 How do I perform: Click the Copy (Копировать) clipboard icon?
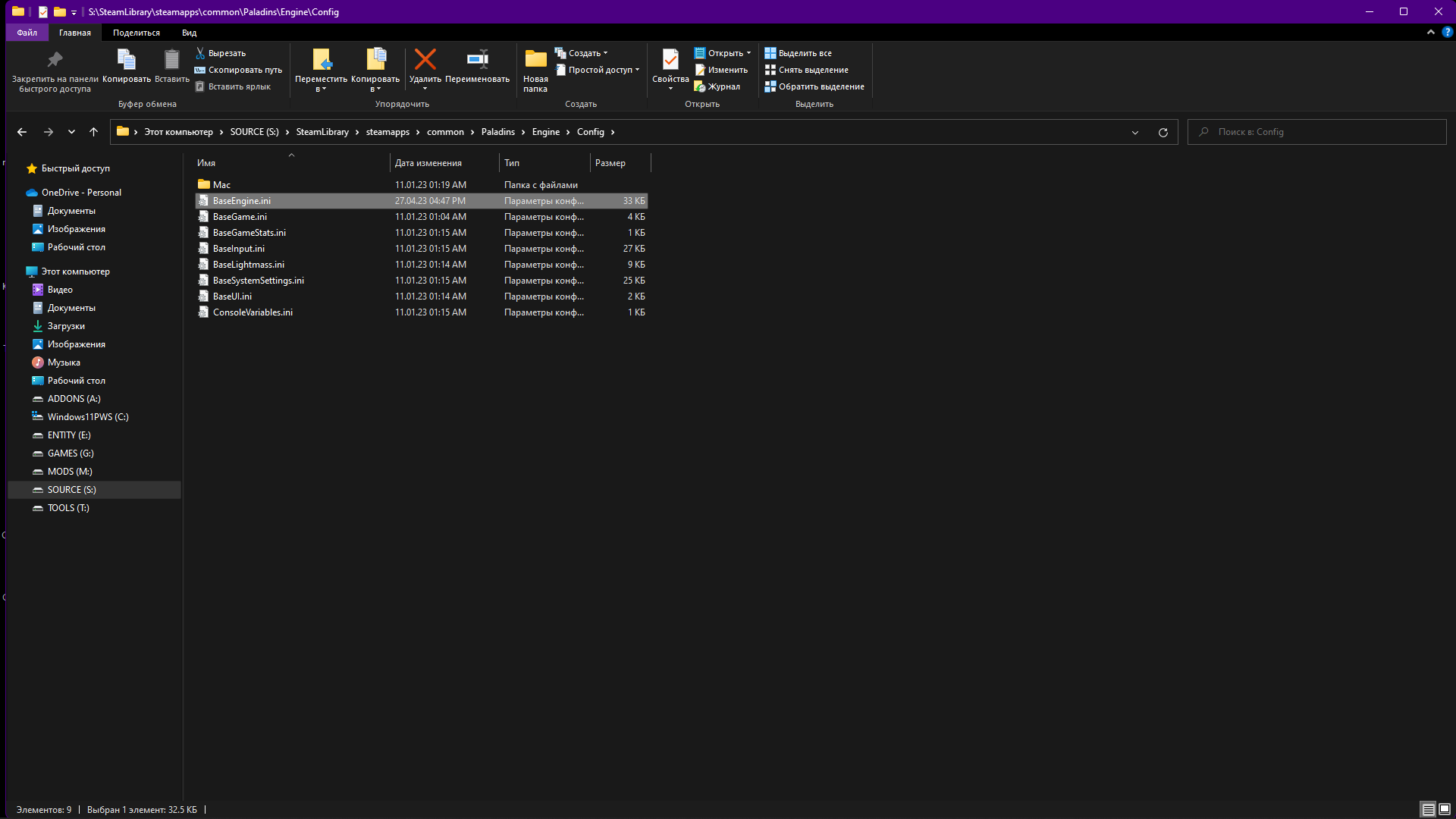point(127,66)
